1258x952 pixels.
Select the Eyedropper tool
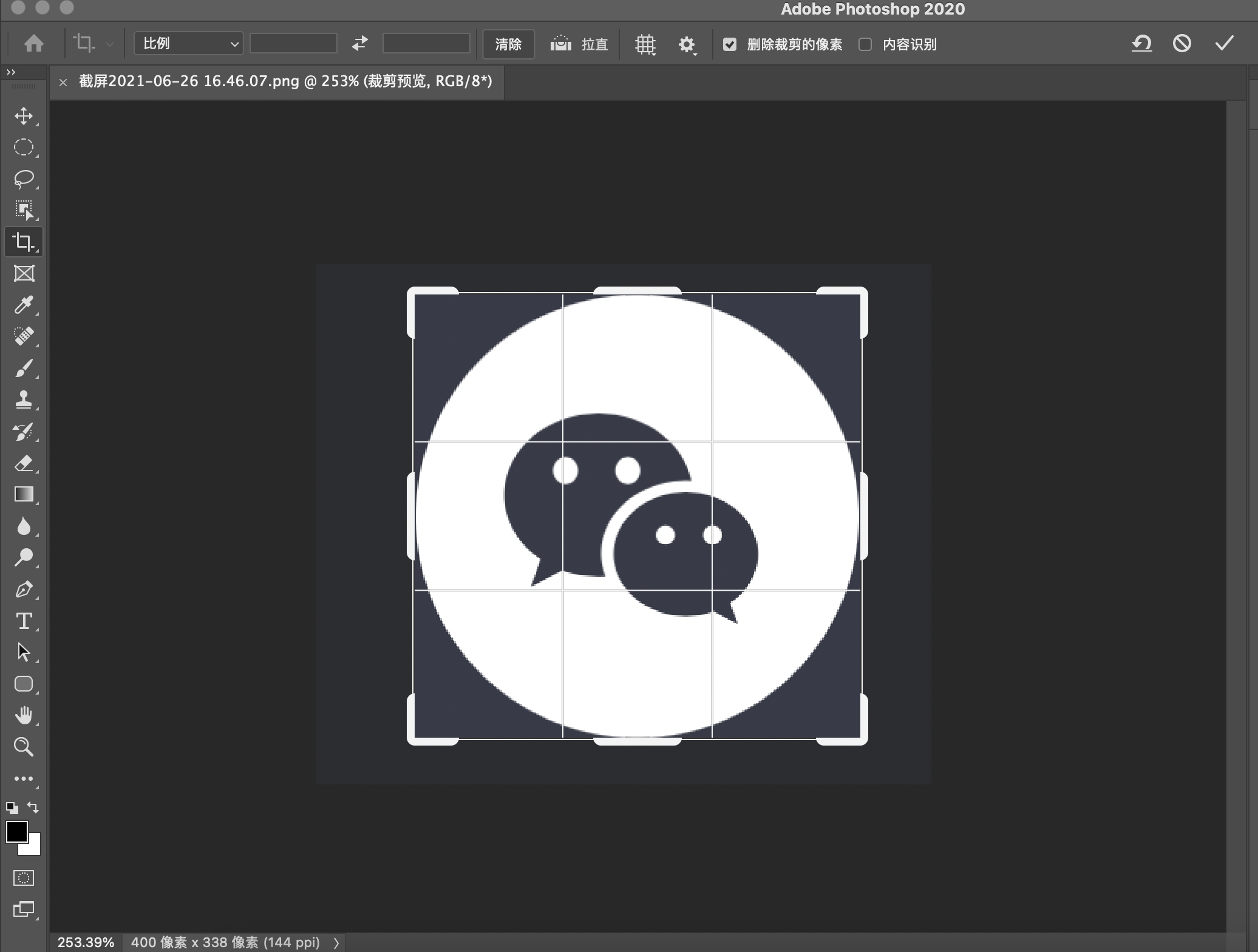[x=24, y=305]
